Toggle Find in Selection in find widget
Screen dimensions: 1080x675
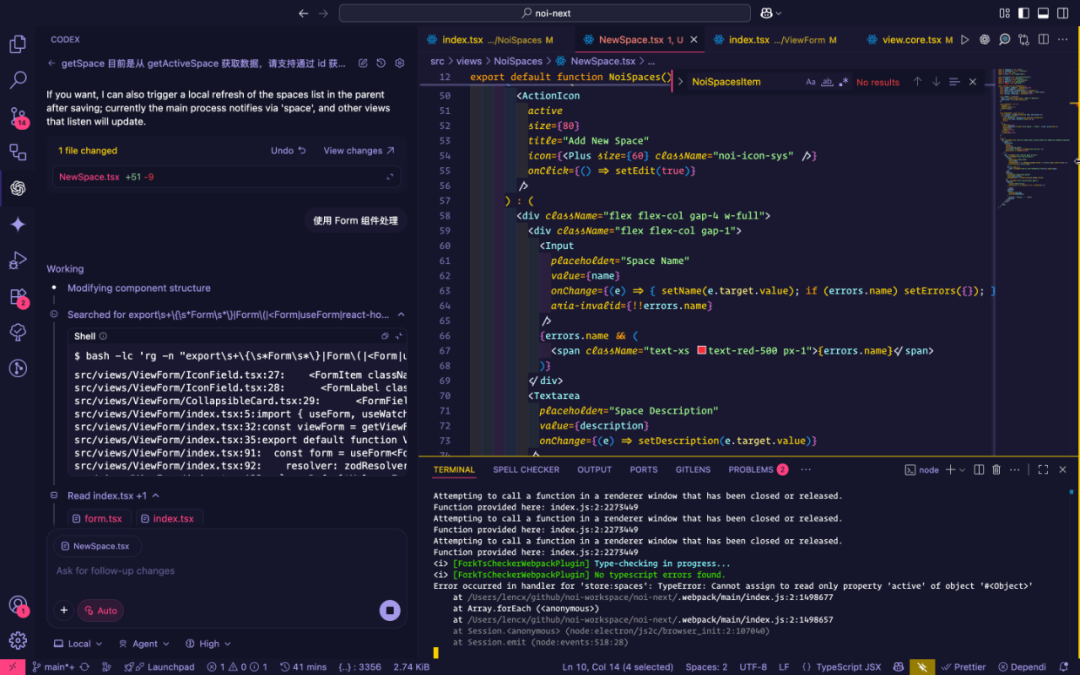(x=954, y=82)
